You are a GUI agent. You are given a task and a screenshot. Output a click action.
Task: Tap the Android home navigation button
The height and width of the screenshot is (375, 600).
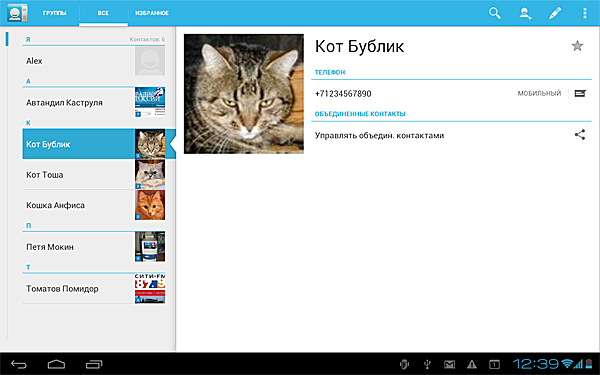(56, 364)
